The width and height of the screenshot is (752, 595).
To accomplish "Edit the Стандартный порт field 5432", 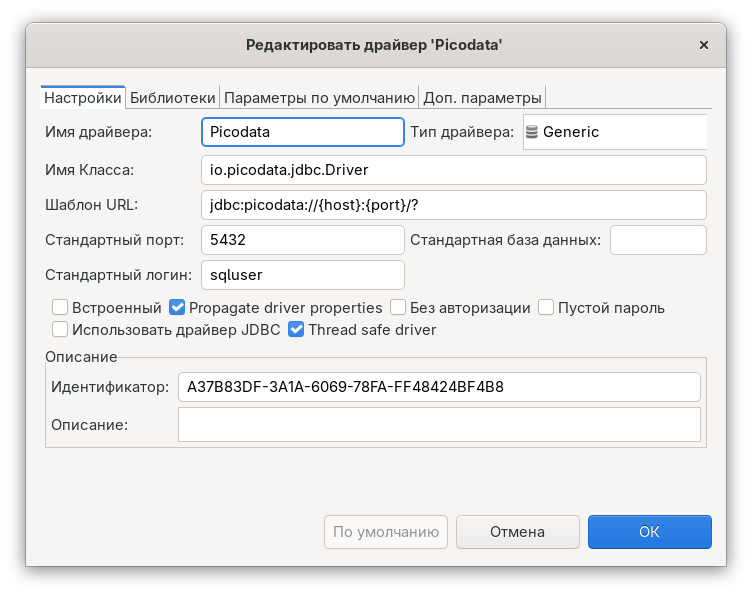I will click(303, 240).
